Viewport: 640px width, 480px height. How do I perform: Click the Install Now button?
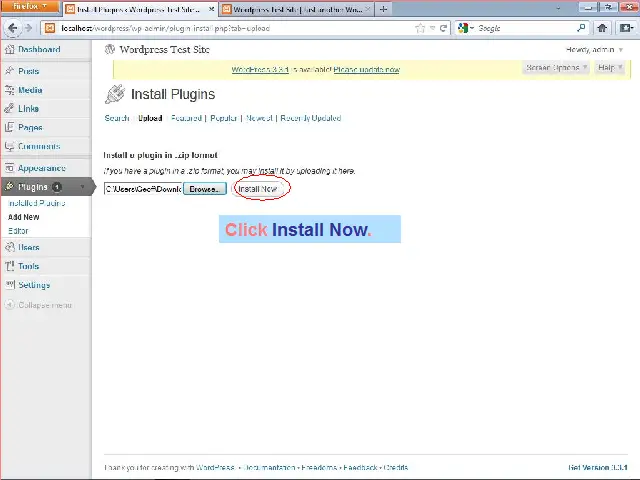coord(258,189)
